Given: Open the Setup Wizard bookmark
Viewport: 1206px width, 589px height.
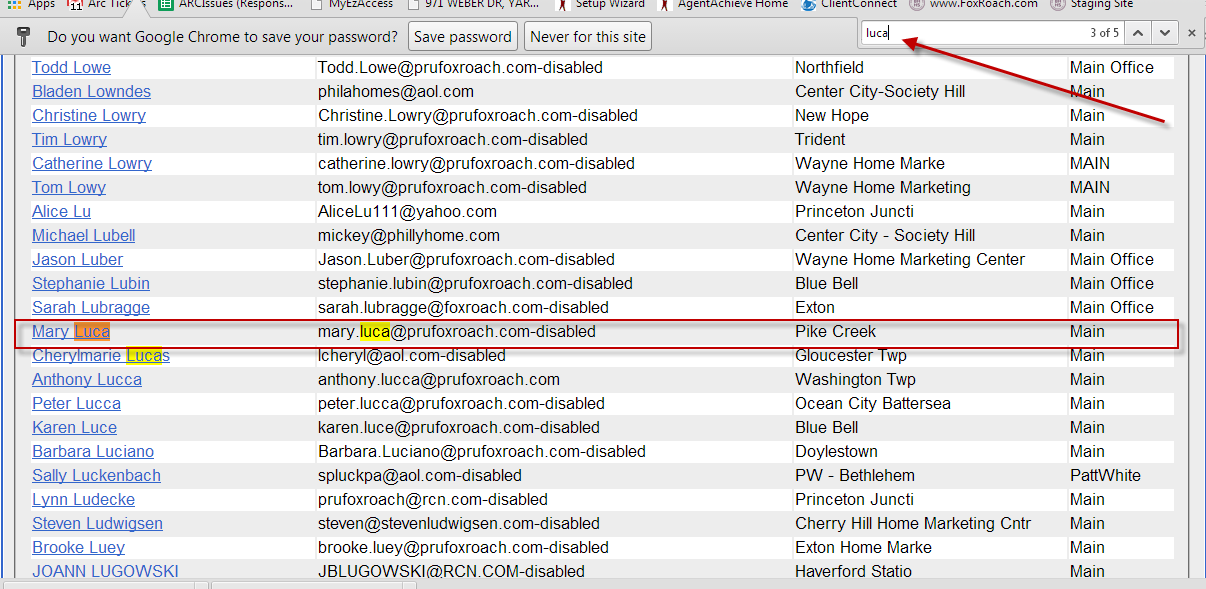Looking at the screenshot, I should tap(601, 4).
